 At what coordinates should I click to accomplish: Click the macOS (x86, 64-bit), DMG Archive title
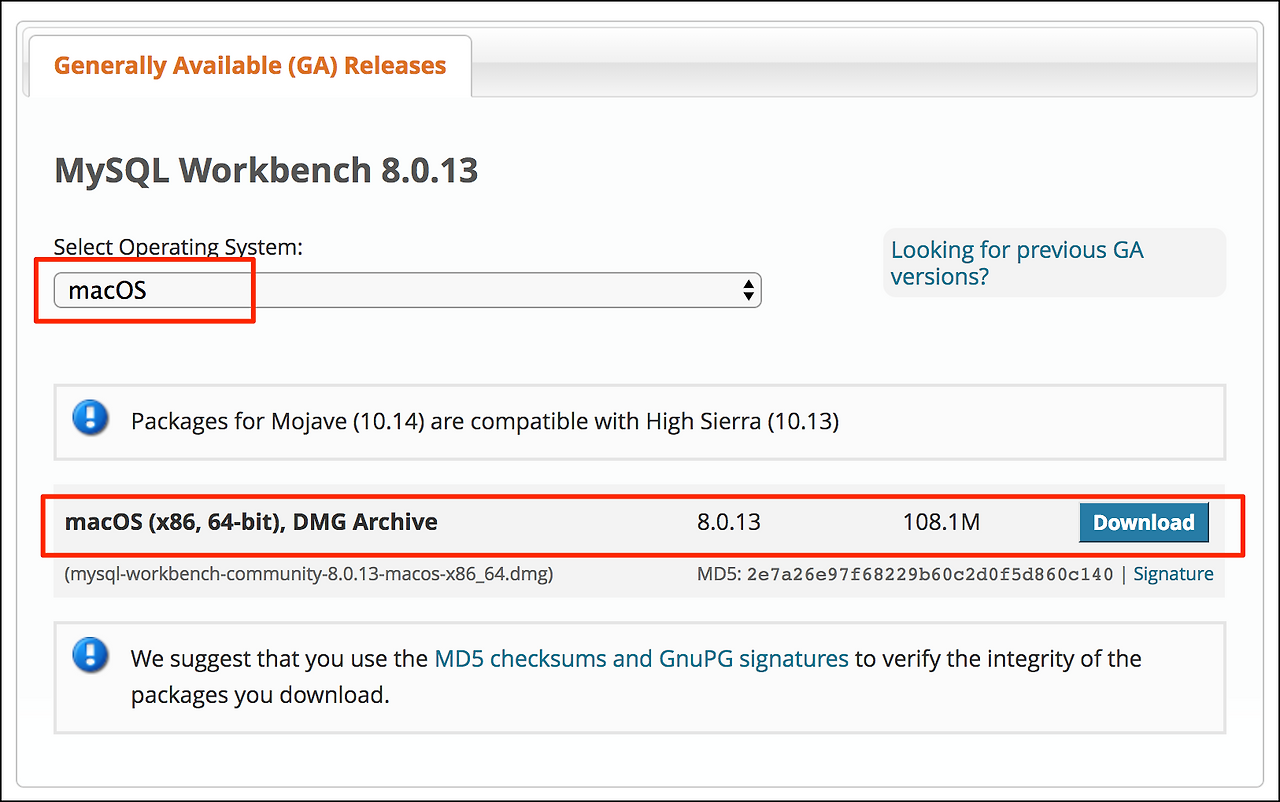251,522
